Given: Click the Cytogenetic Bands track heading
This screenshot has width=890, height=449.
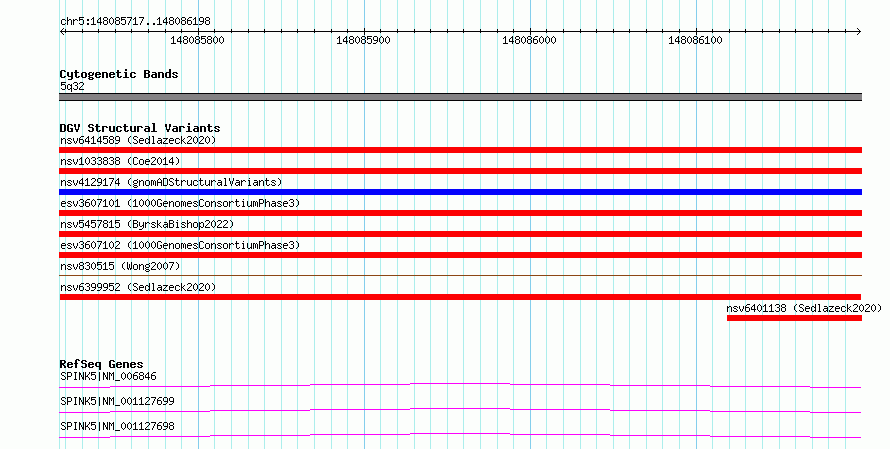Looking at the screenshot, I should point(119,74).
